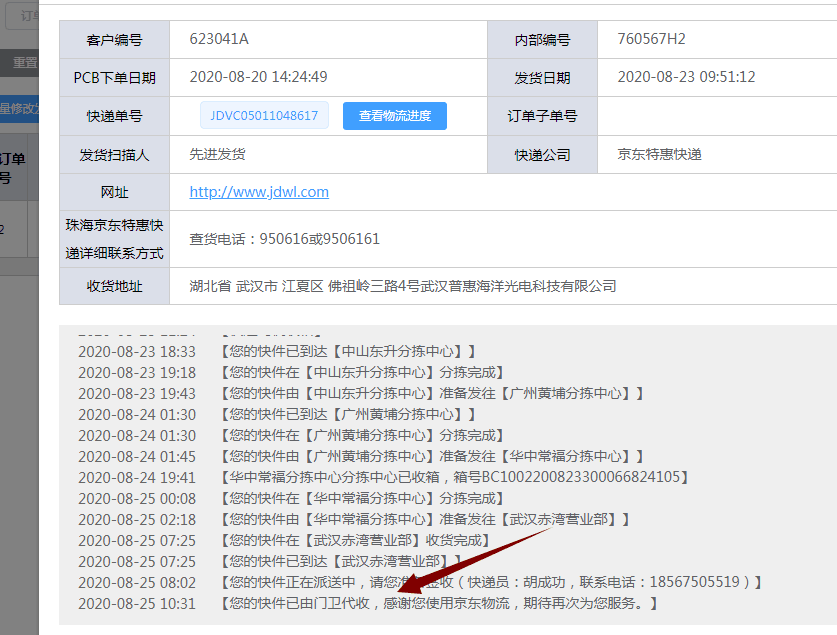The image size is (837, 635).
Task: Select customer number 623041A
Action: (219, 39)
